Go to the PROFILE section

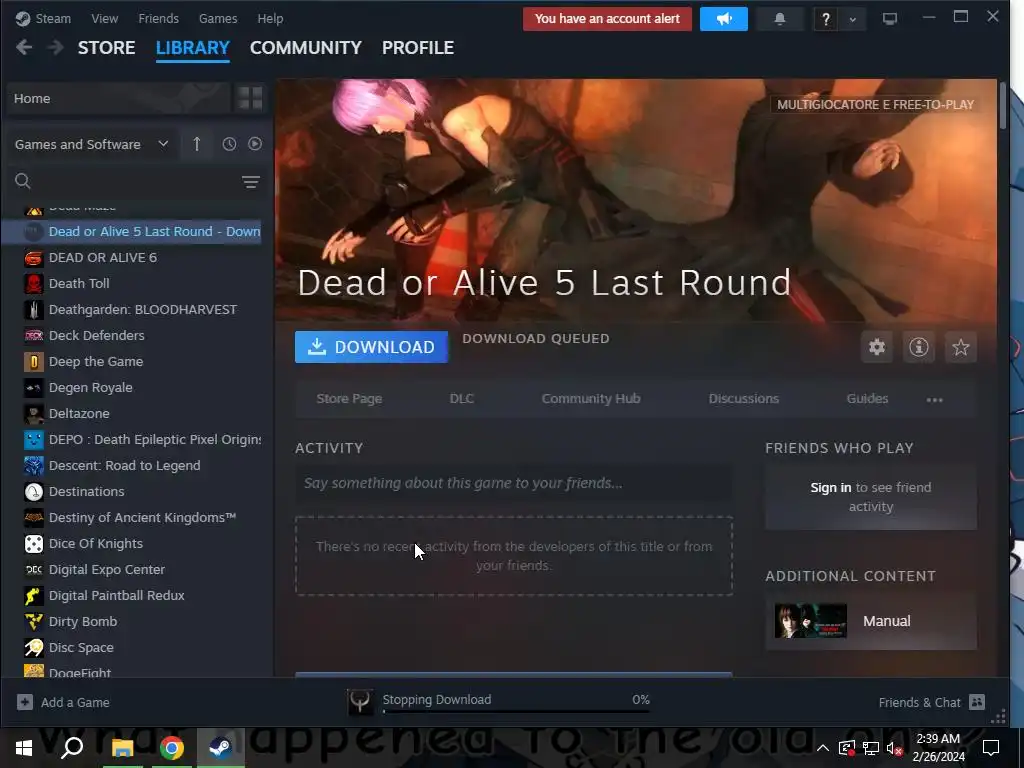point(418,48)
